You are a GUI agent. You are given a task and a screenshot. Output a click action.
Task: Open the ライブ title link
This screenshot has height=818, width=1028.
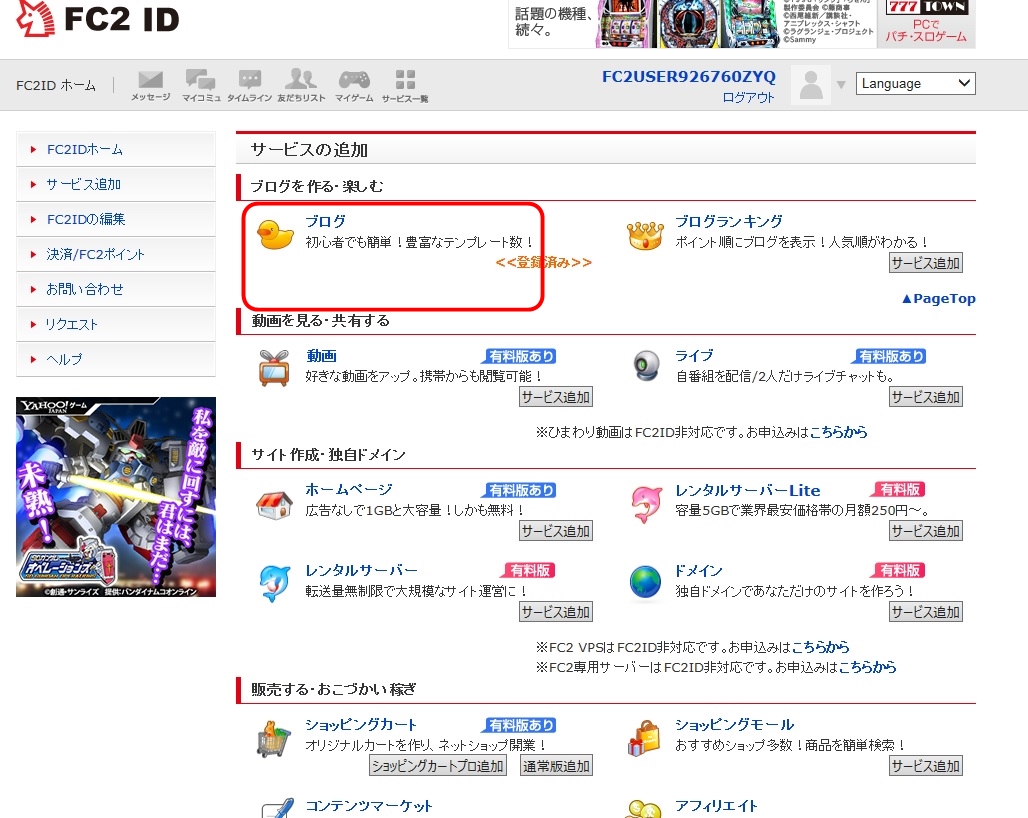[694, 356]
